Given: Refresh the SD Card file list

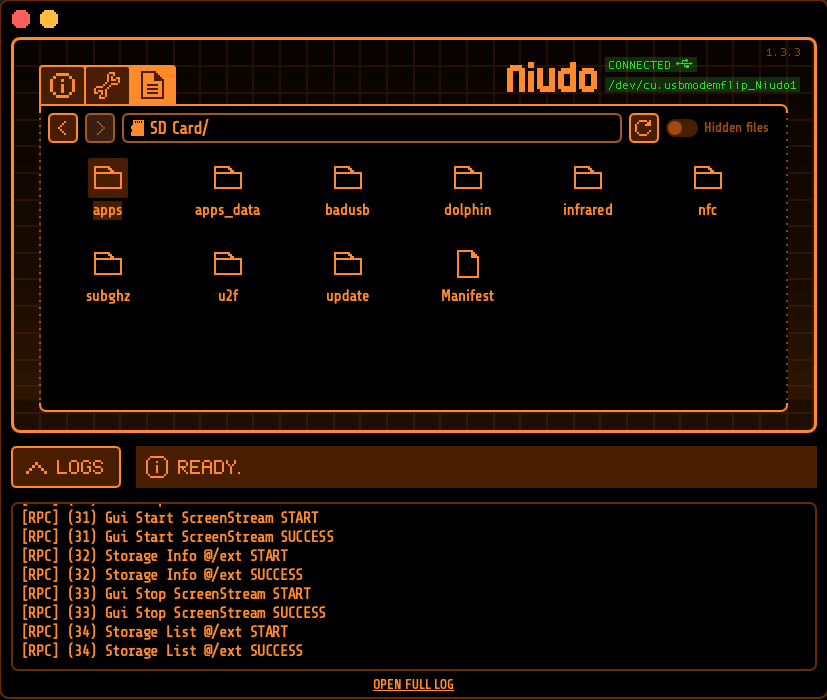Looking at the screenshot, I should coord(643,128).
